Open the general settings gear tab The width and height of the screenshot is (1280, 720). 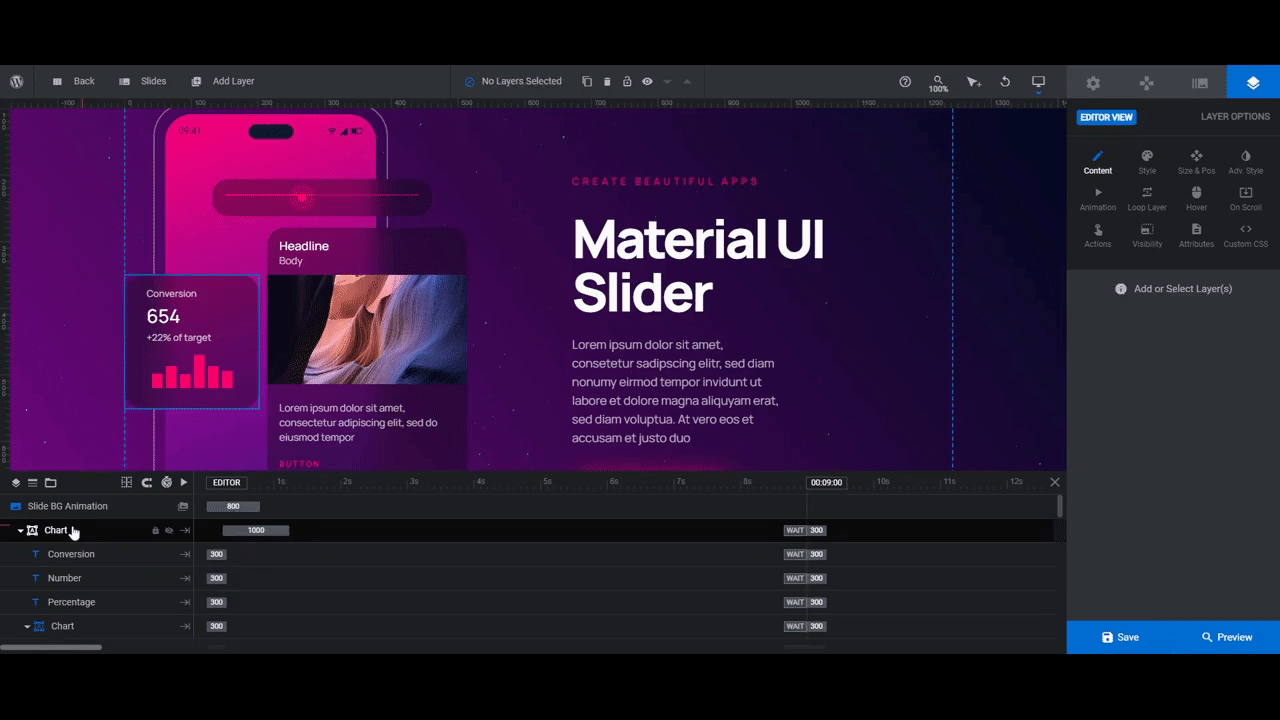(x=1093, y=83)
